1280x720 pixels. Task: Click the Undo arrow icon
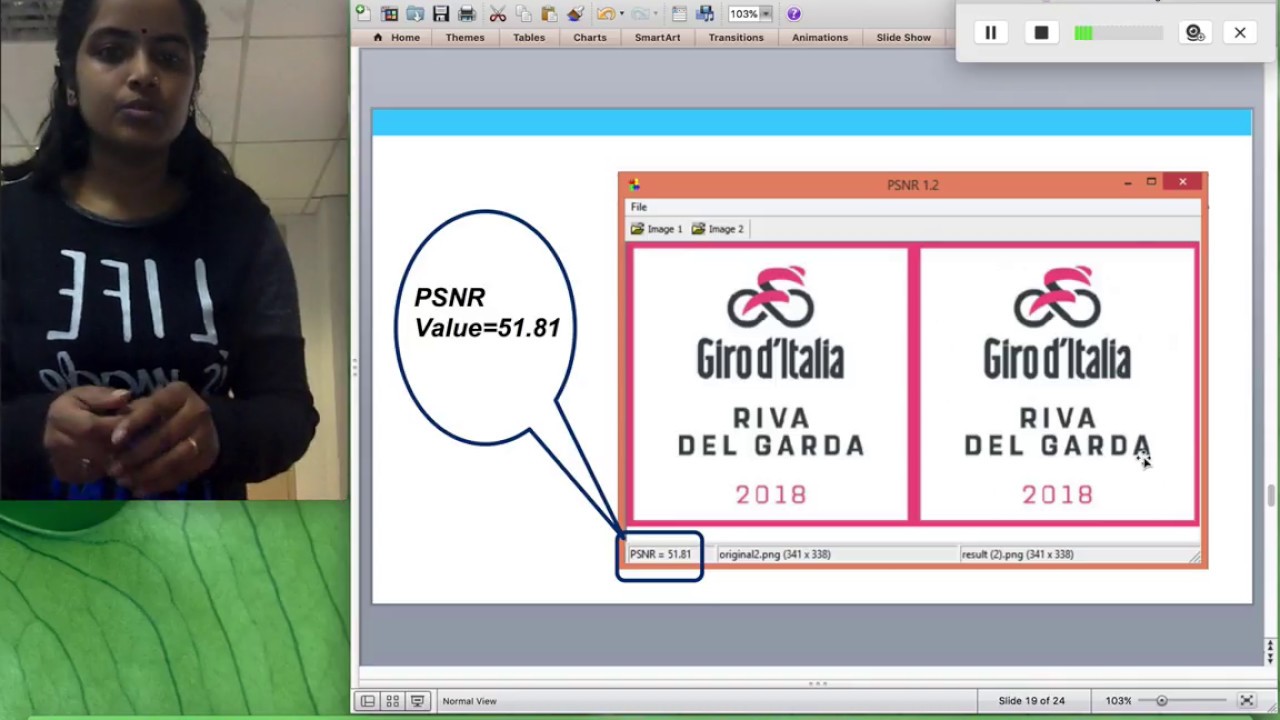[x=605, y=14]
